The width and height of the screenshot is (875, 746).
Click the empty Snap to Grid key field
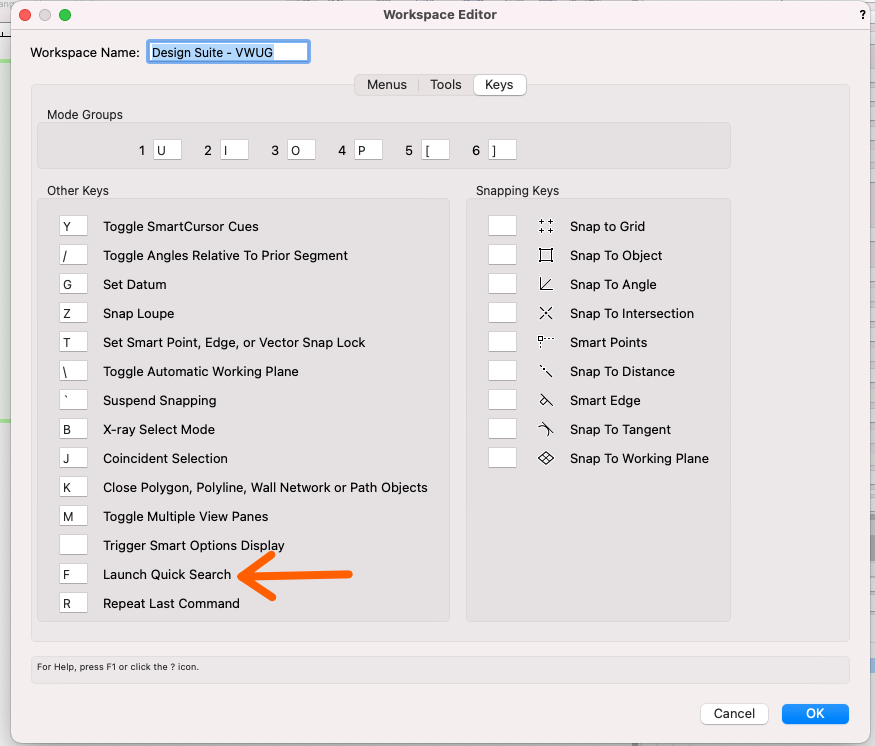(x=502, y=226)
